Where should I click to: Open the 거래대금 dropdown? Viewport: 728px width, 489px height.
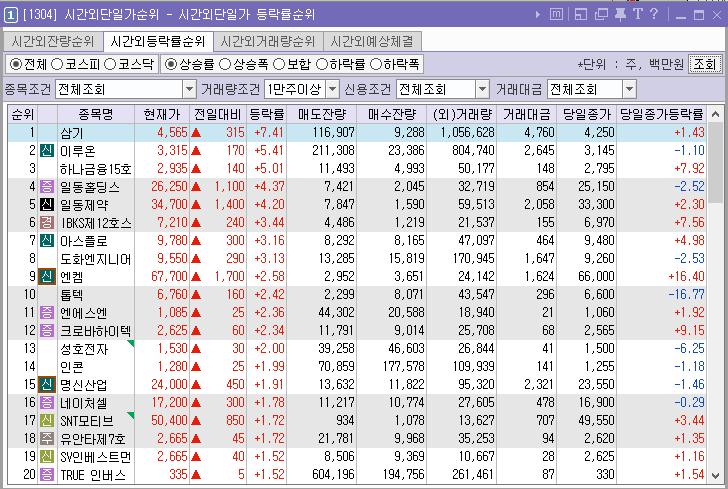(x=629, y=89)
